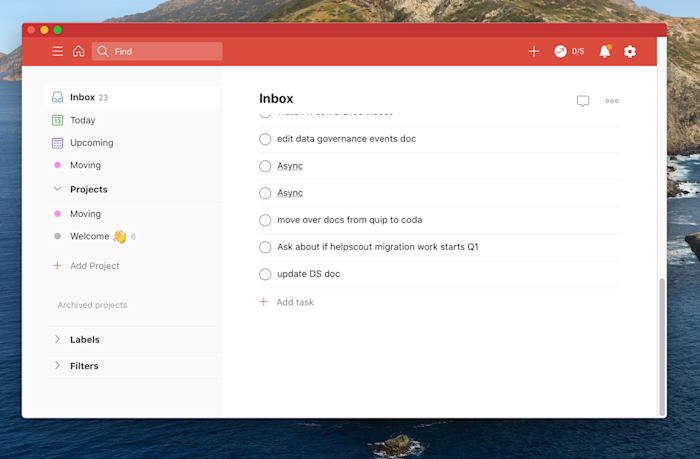This screenshot has width=700, height=459.
Task: Click pink dot of Moving under Projects
Action: pyautogui.click(x=58, y=214)
